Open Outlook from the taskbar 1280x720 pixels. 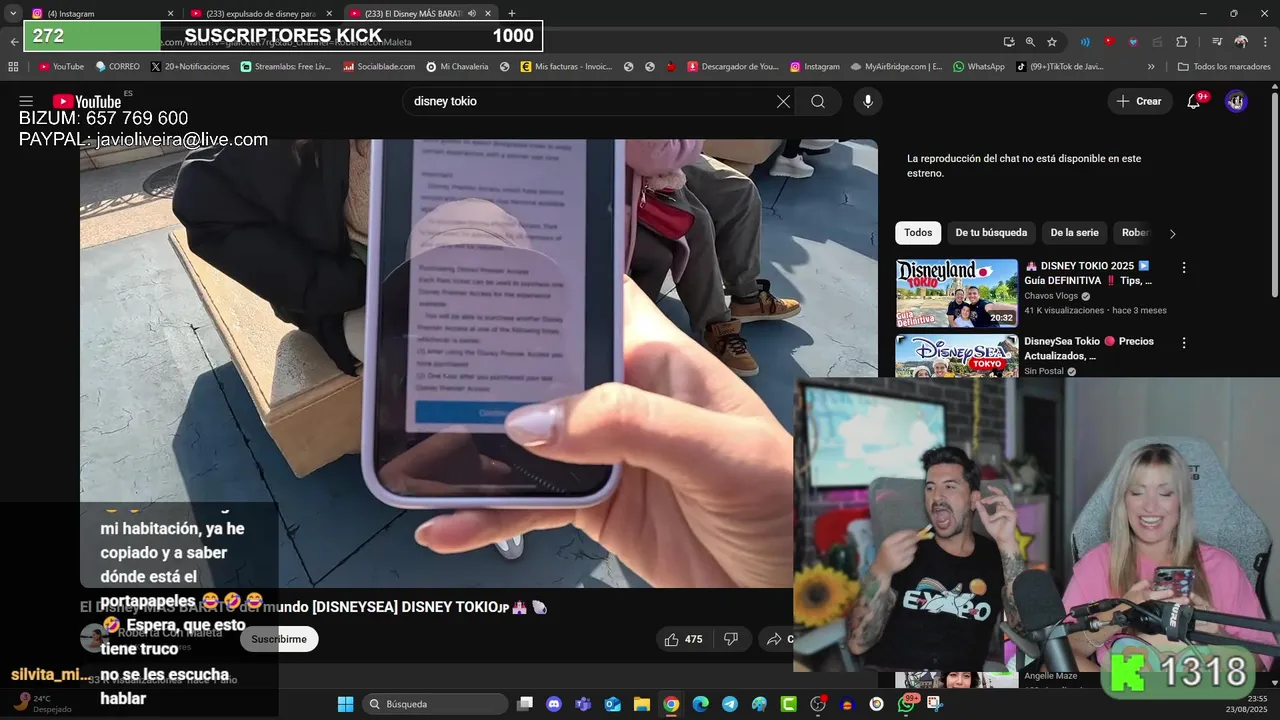tap(613, 704)
